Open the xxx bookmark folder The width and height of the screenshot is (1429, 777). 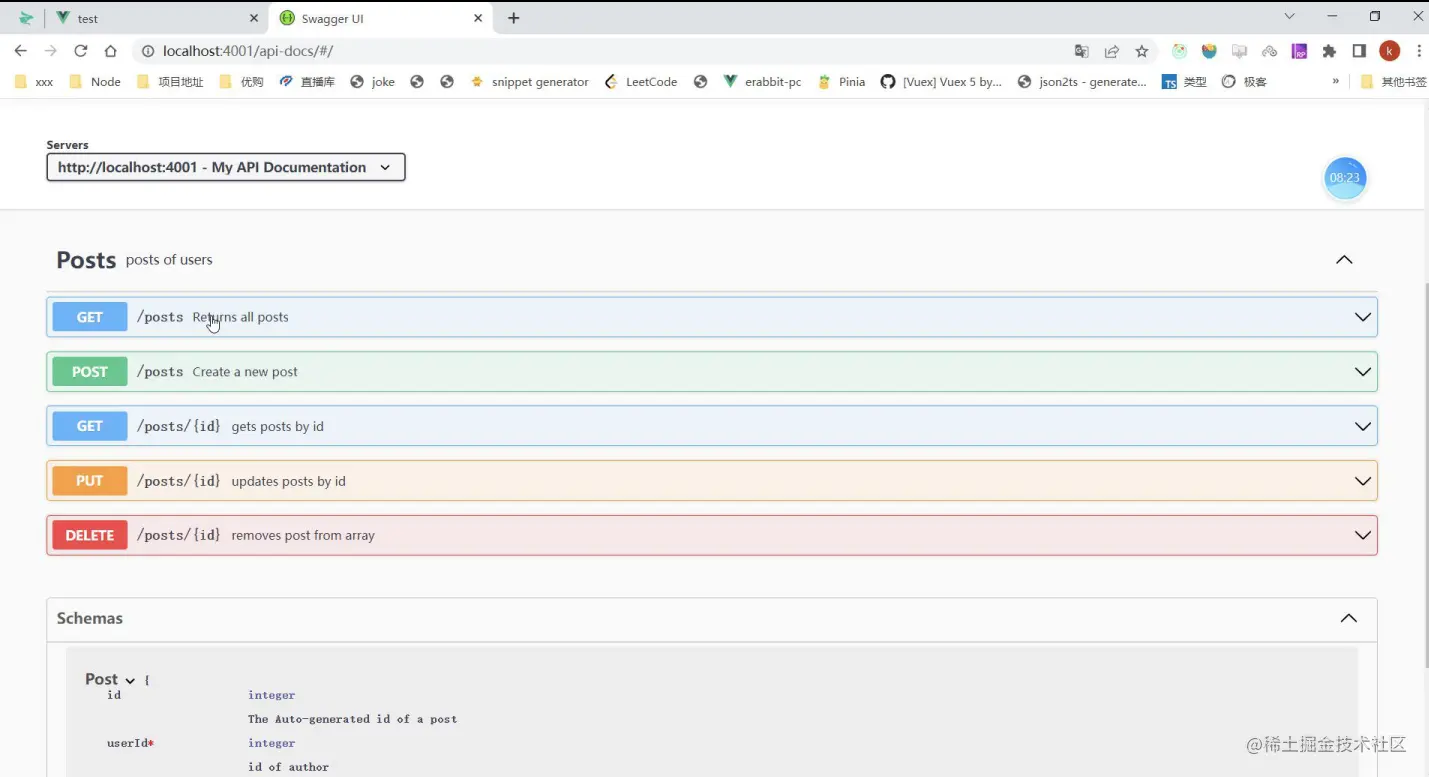click(33, 82)
